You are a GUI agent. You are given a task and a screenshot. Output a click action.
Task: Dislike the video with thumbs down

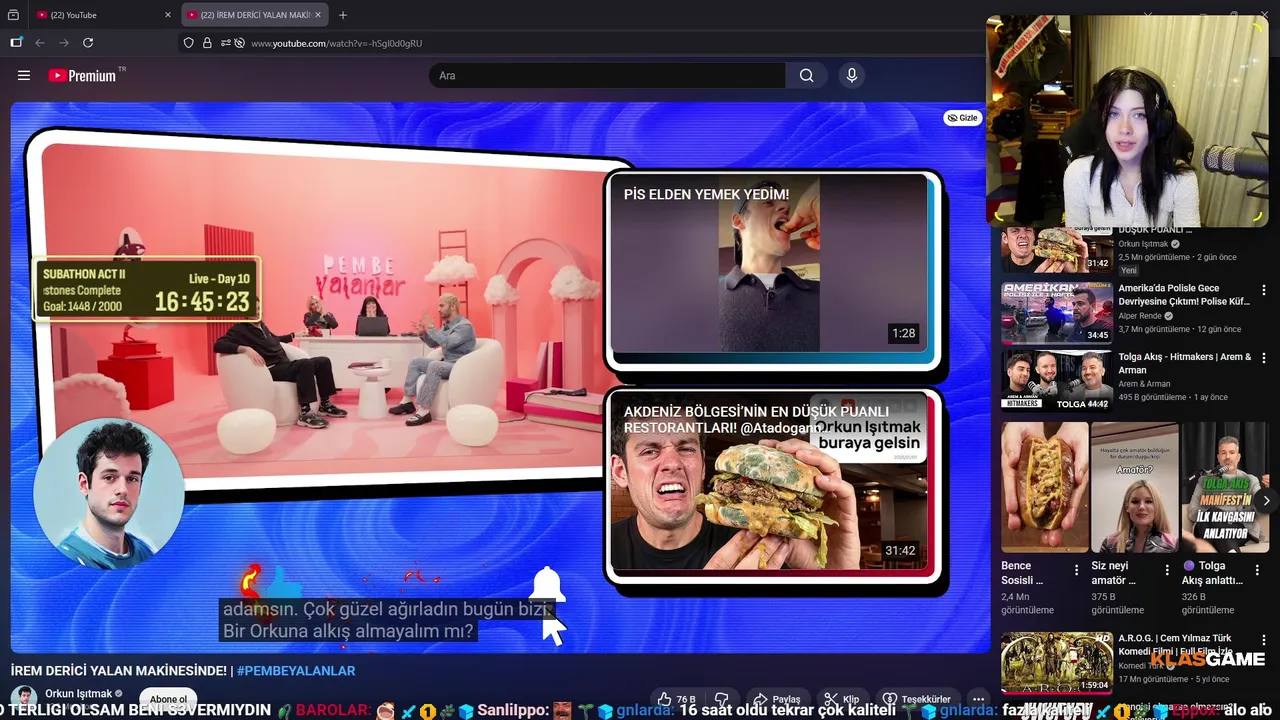coord(722,699)
